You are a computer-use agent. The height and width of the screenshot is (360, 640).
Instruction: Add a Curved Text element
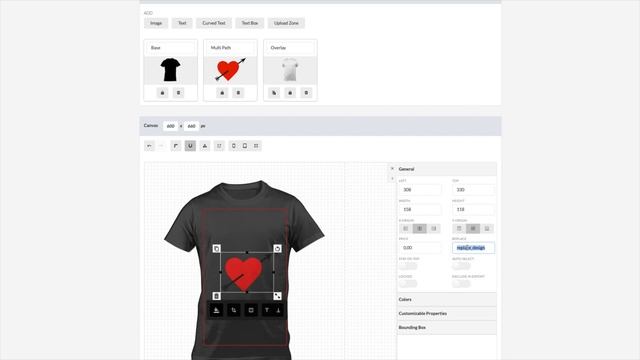click(214, 23)
